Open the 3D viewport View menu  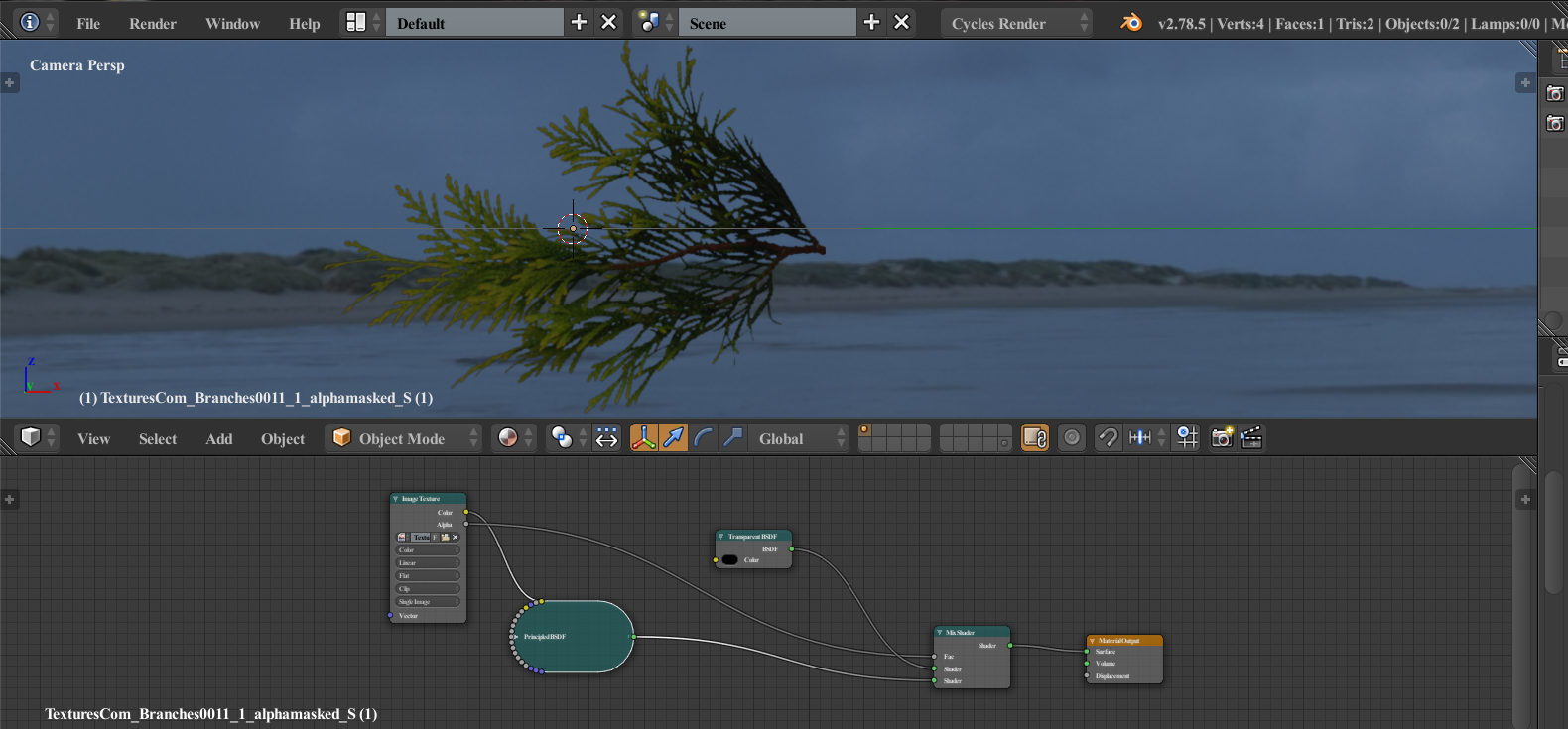tap(94, 438)
